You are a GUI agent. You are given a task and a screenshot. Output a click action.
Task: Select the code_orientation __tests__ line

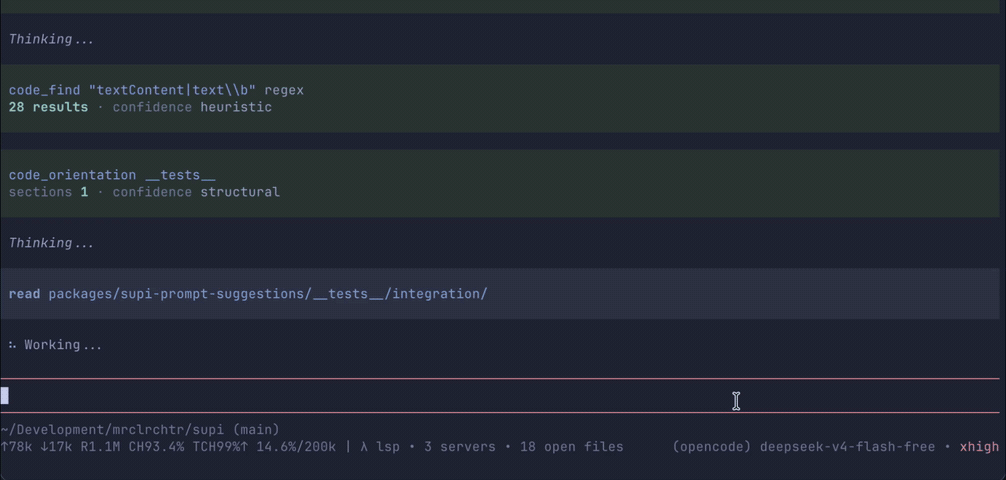[112, 175]
